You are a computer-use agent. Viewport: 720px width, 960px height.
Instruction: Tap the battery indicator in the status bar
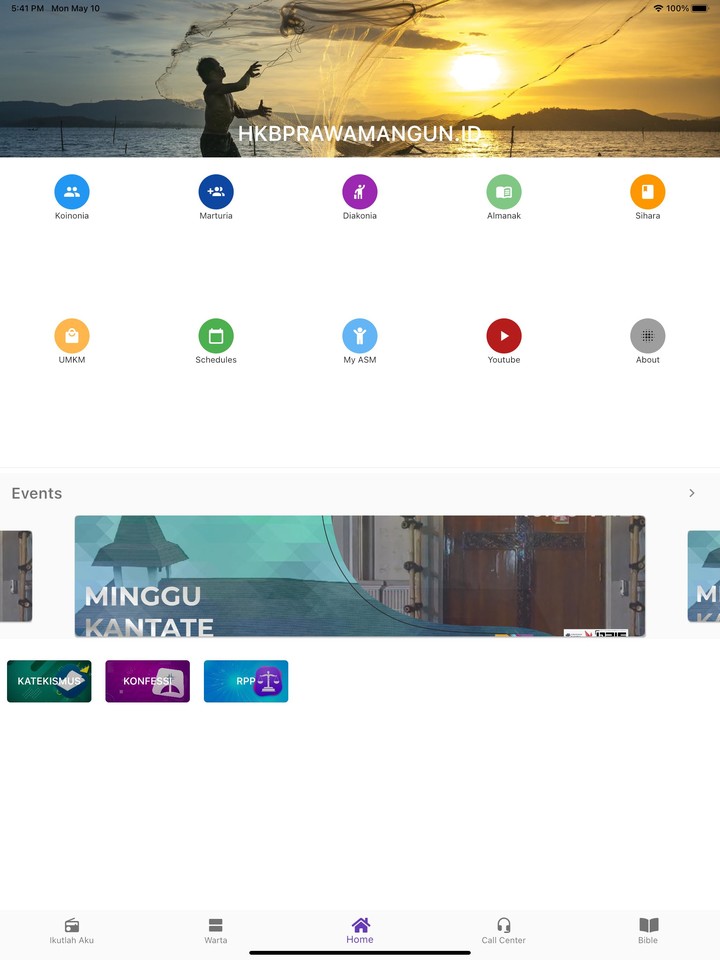tap(700, 9)
